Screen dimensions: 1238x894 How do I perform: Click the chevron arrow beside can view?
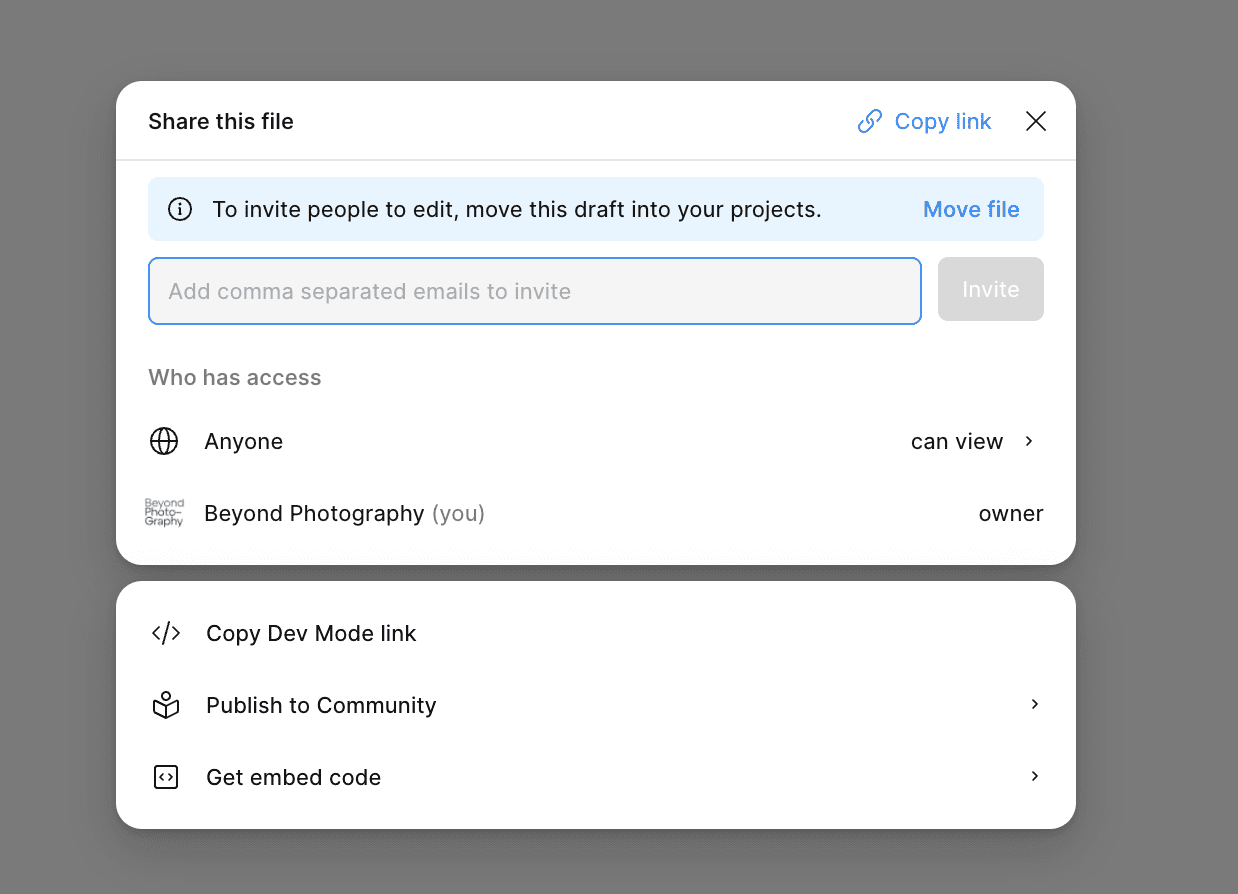pos(1029,442)
